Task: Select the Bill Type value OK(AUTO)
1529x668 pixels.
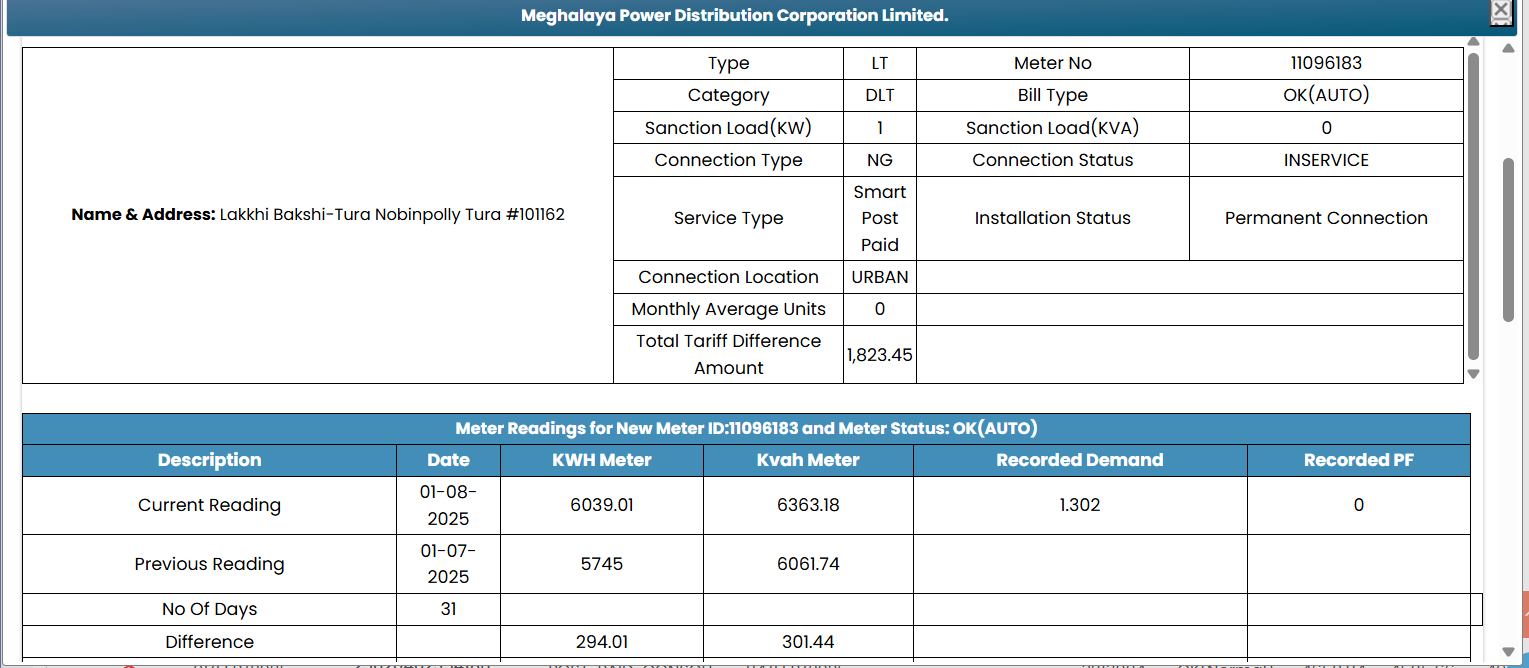Action: tap(1326, 95)
